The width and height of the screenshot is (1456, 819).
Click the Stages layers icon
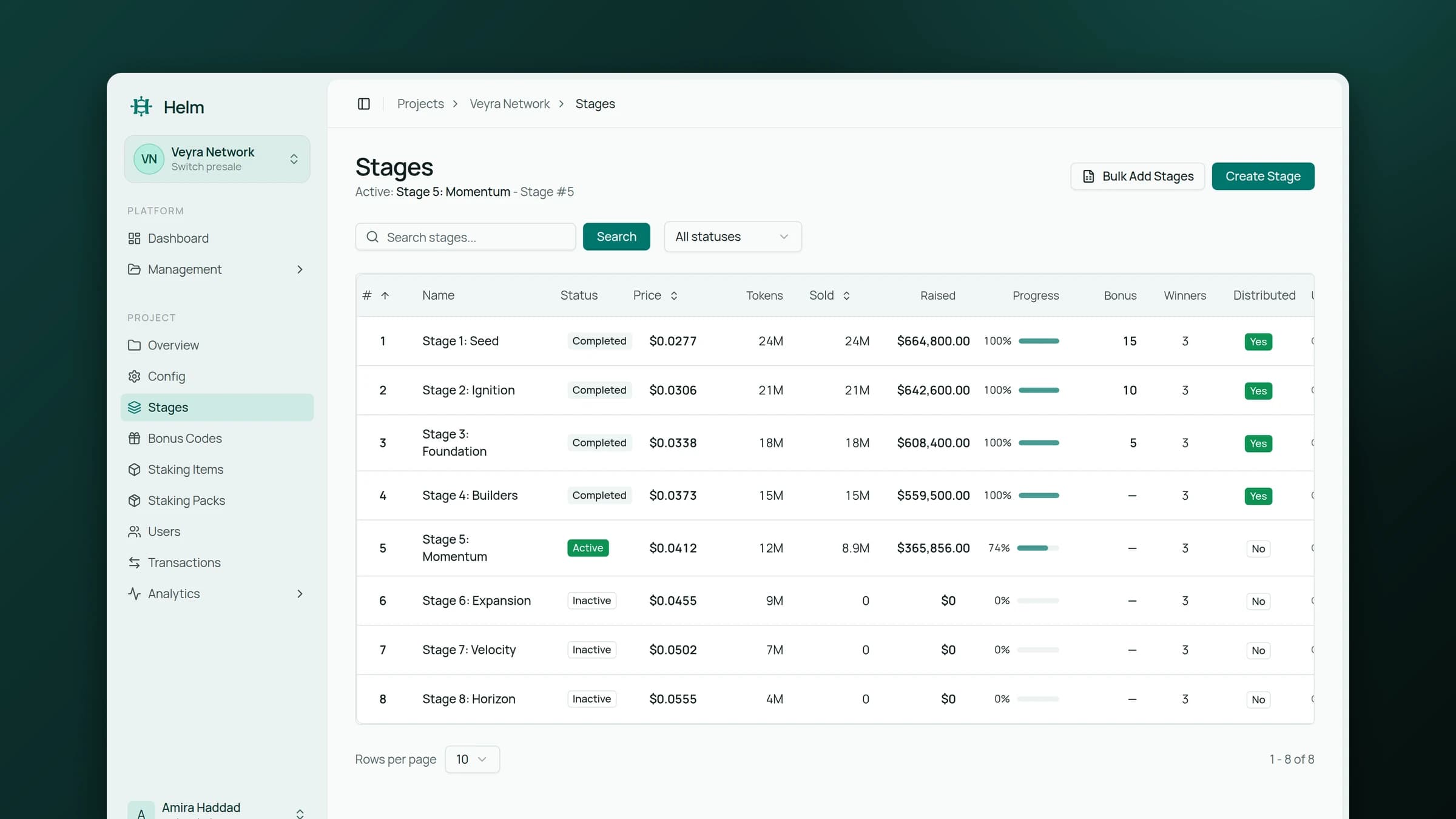(x=134, y=408)
